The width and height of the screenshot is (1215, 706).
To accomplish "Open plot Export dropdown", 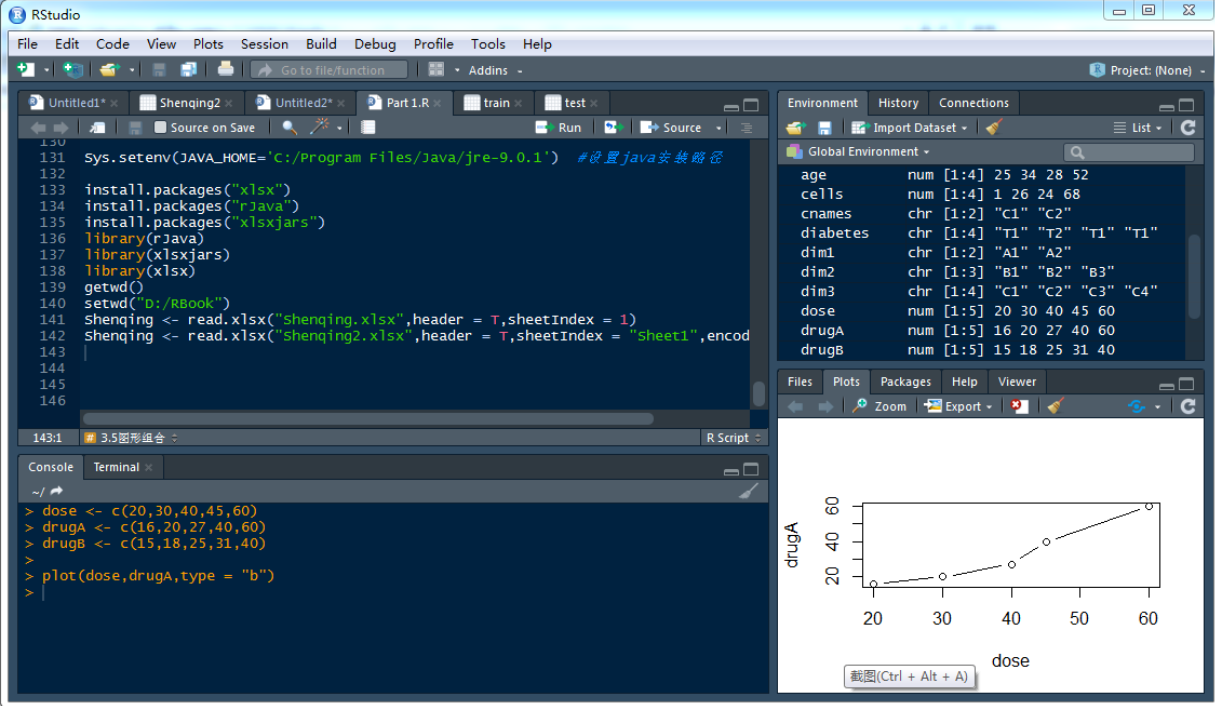I will coord(959,406).
